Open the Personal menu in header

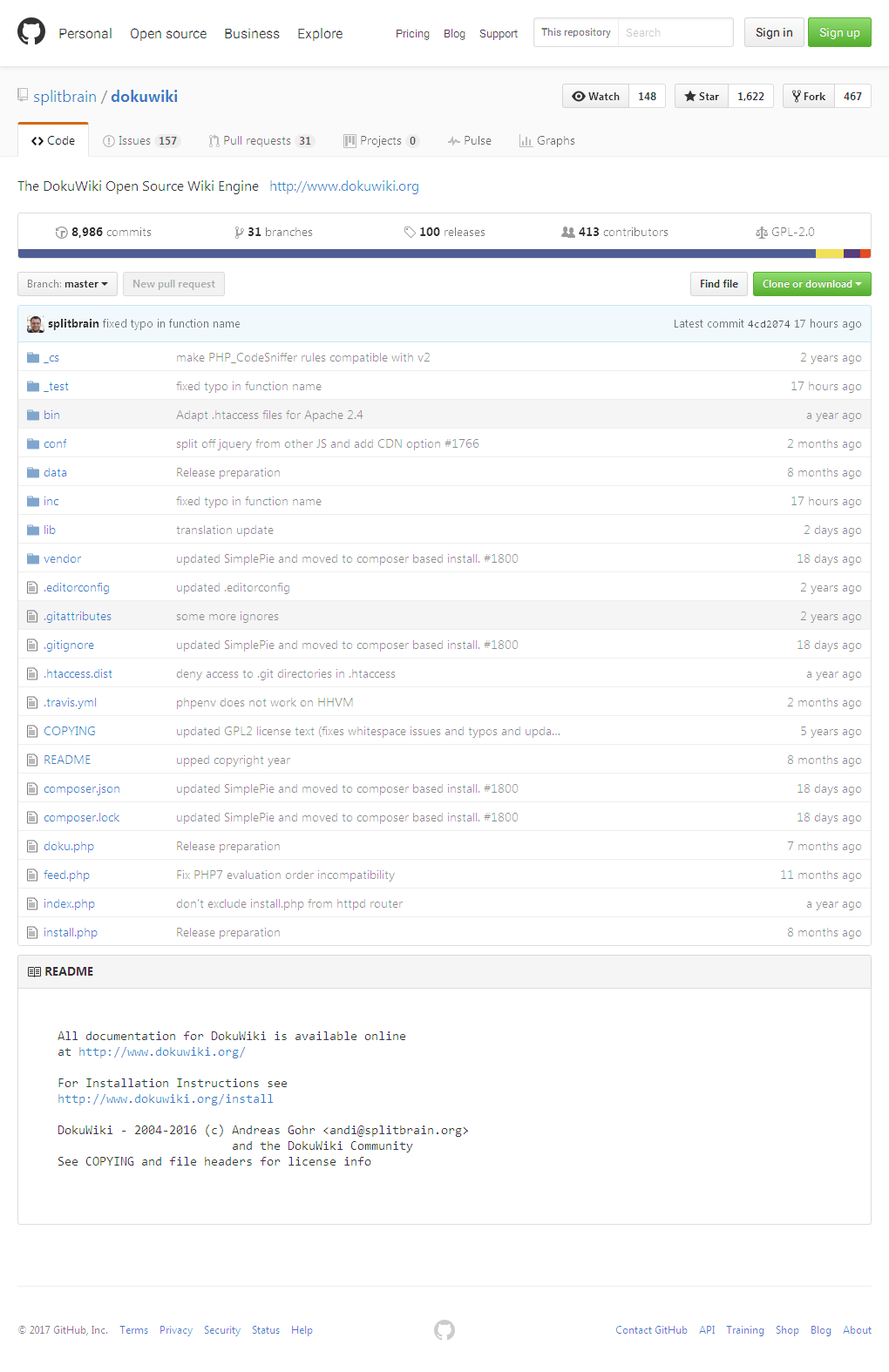(85, 33)
